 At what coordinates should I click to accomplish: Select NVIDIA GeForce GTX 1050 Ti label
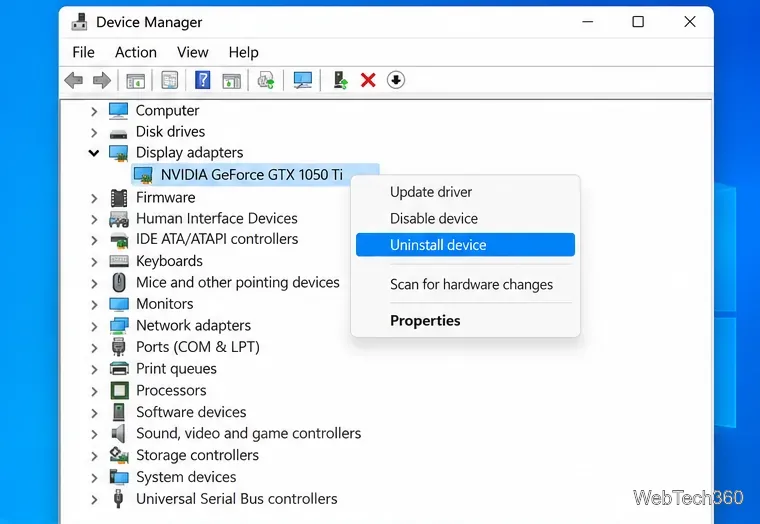pos(252,175)
